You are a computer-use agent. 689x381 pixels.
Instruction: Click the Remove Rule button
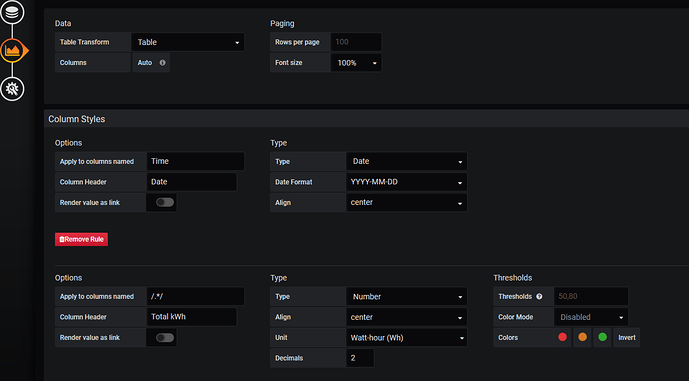(81, 239)
